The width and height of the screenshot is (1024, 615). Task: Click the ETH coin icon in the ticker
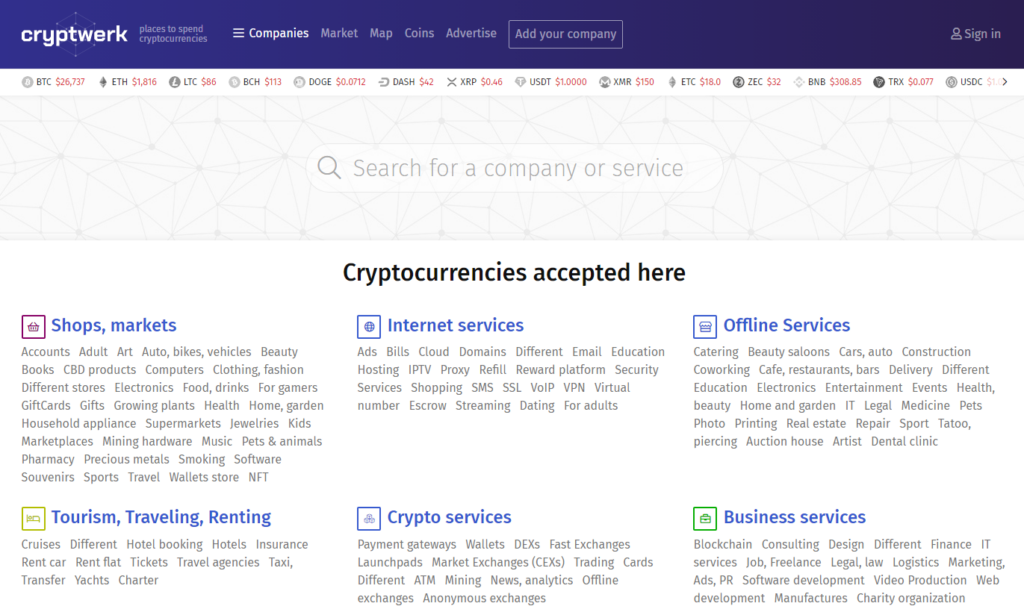tap(103, 82)
